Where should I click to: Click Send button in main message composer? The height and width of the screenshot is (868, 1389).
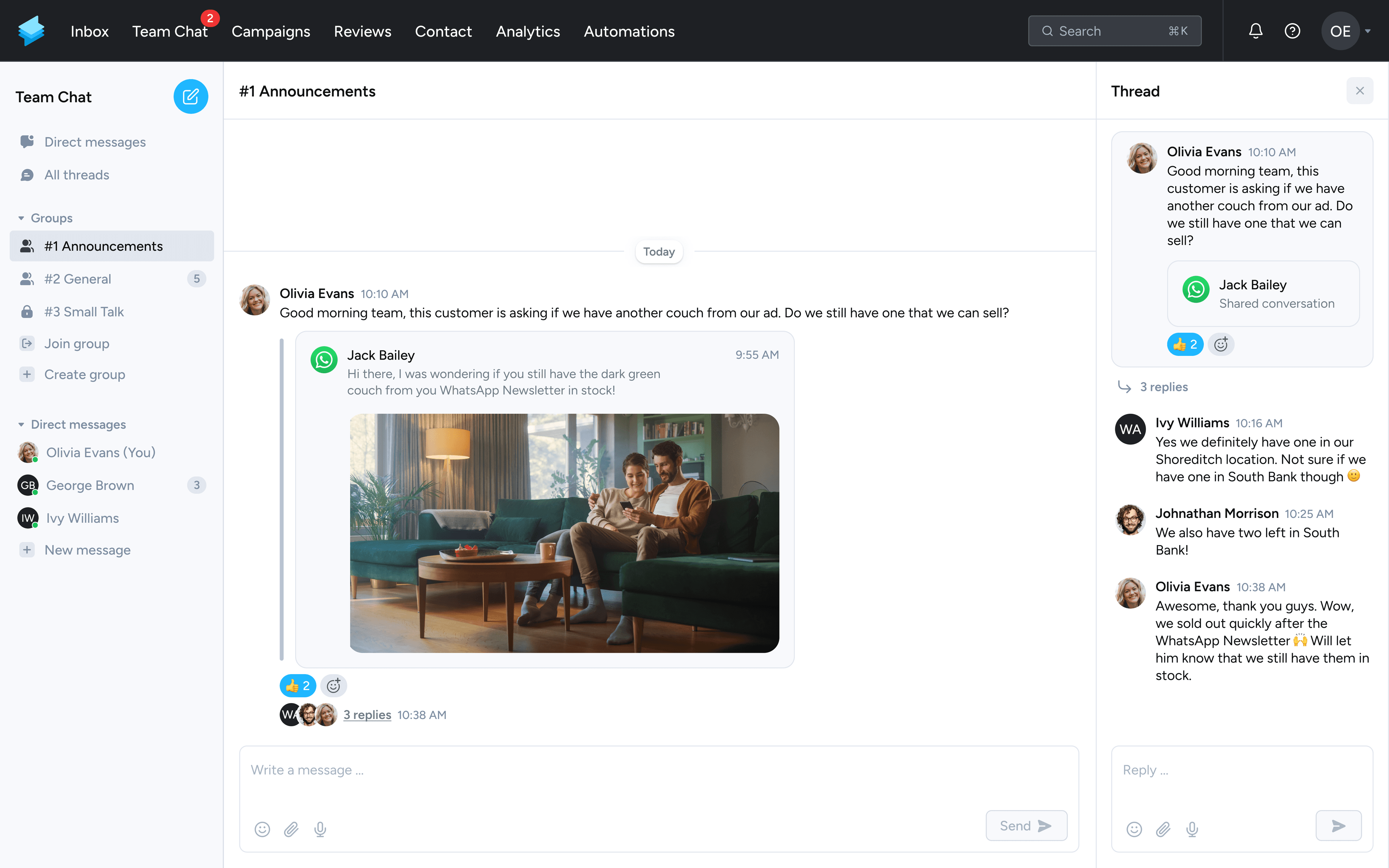(1025, 825)
